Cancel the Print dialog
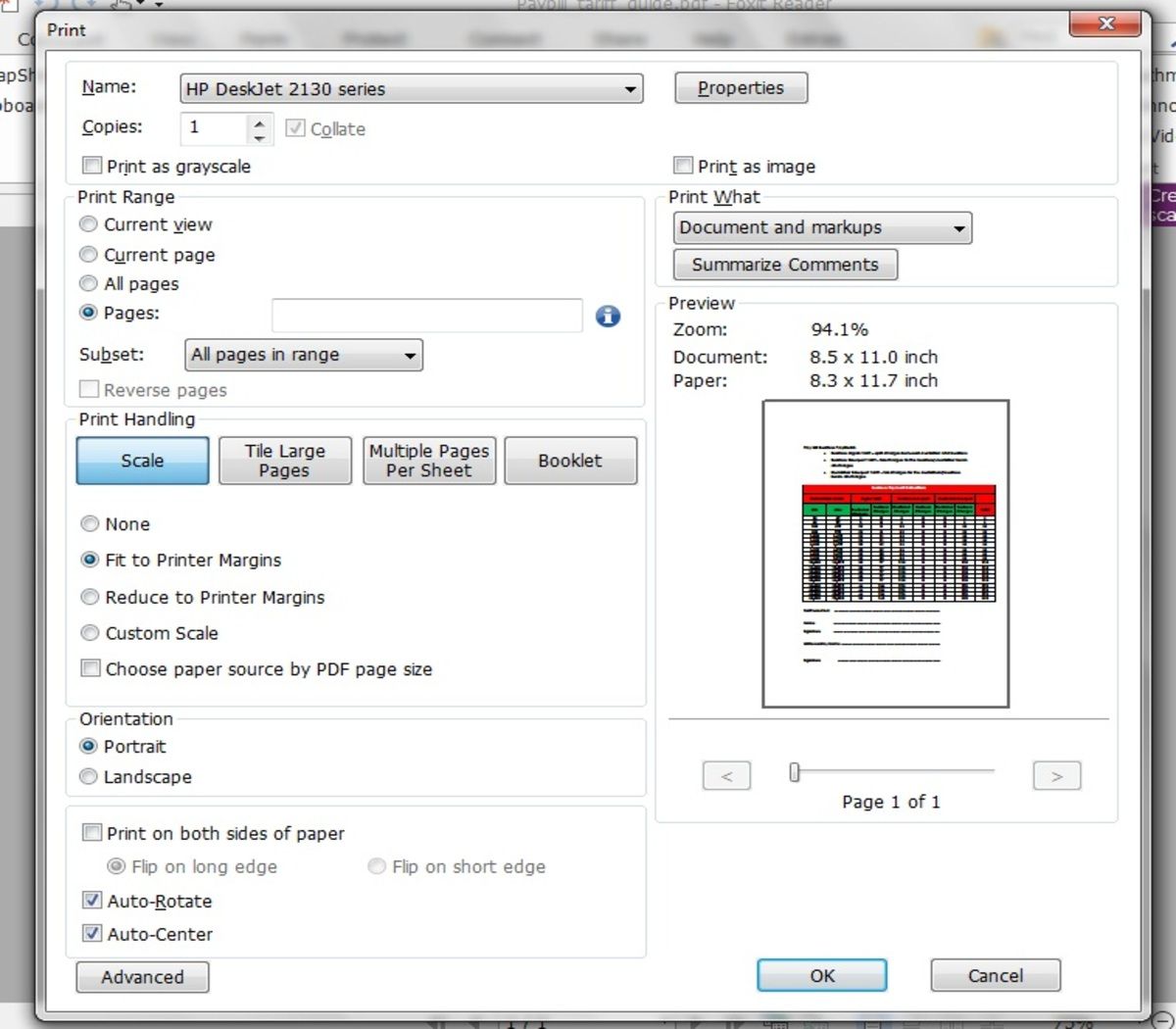Image resolution: width=1176 pixels, height=1029 pixels. [x=996, y=975]
